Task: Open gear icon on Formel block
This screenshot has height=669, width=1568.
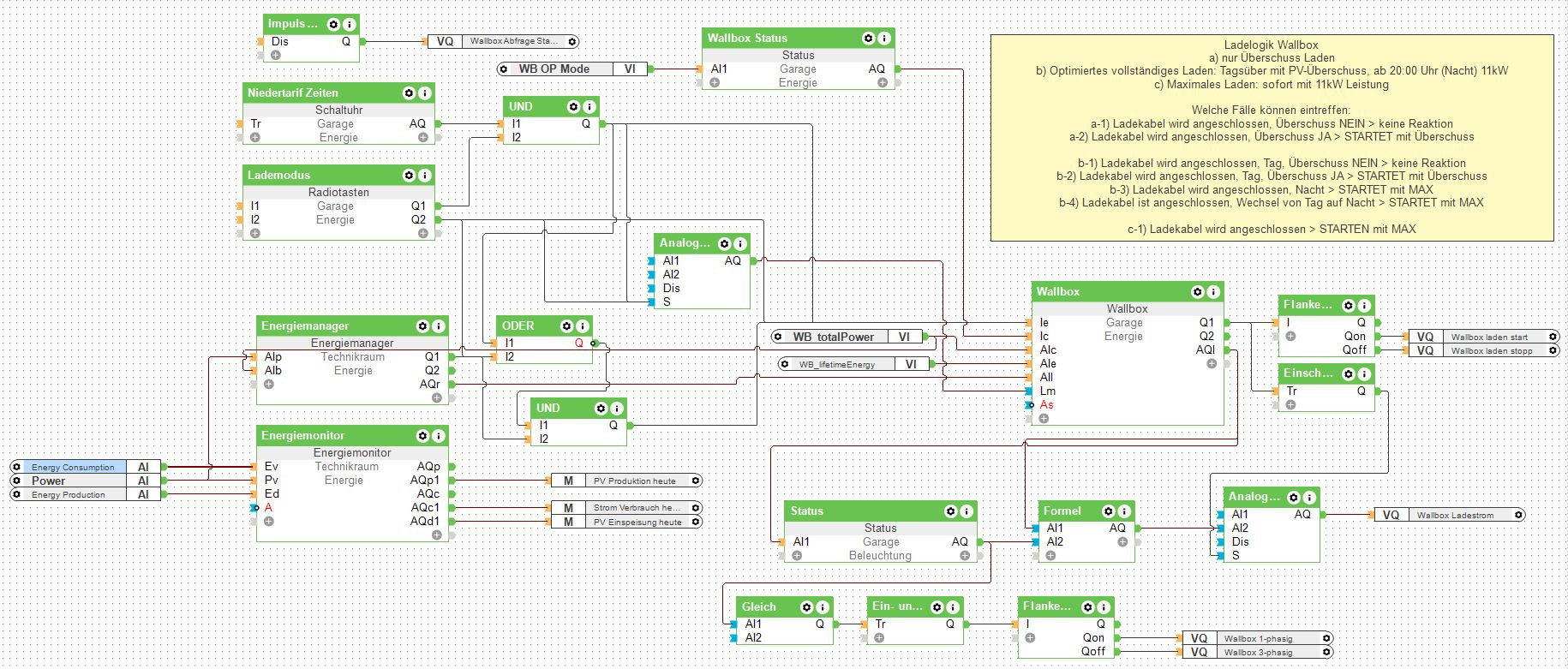Action: (1108, 511)
